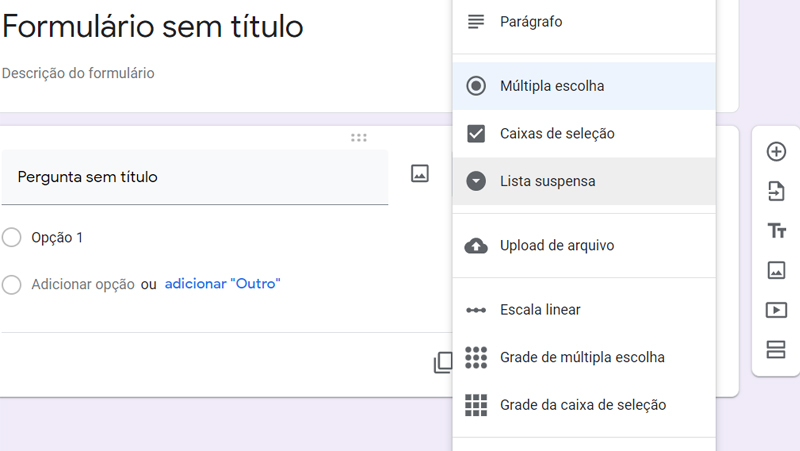
Task: Click the Escala linear icon
Action: coord(476,310)
